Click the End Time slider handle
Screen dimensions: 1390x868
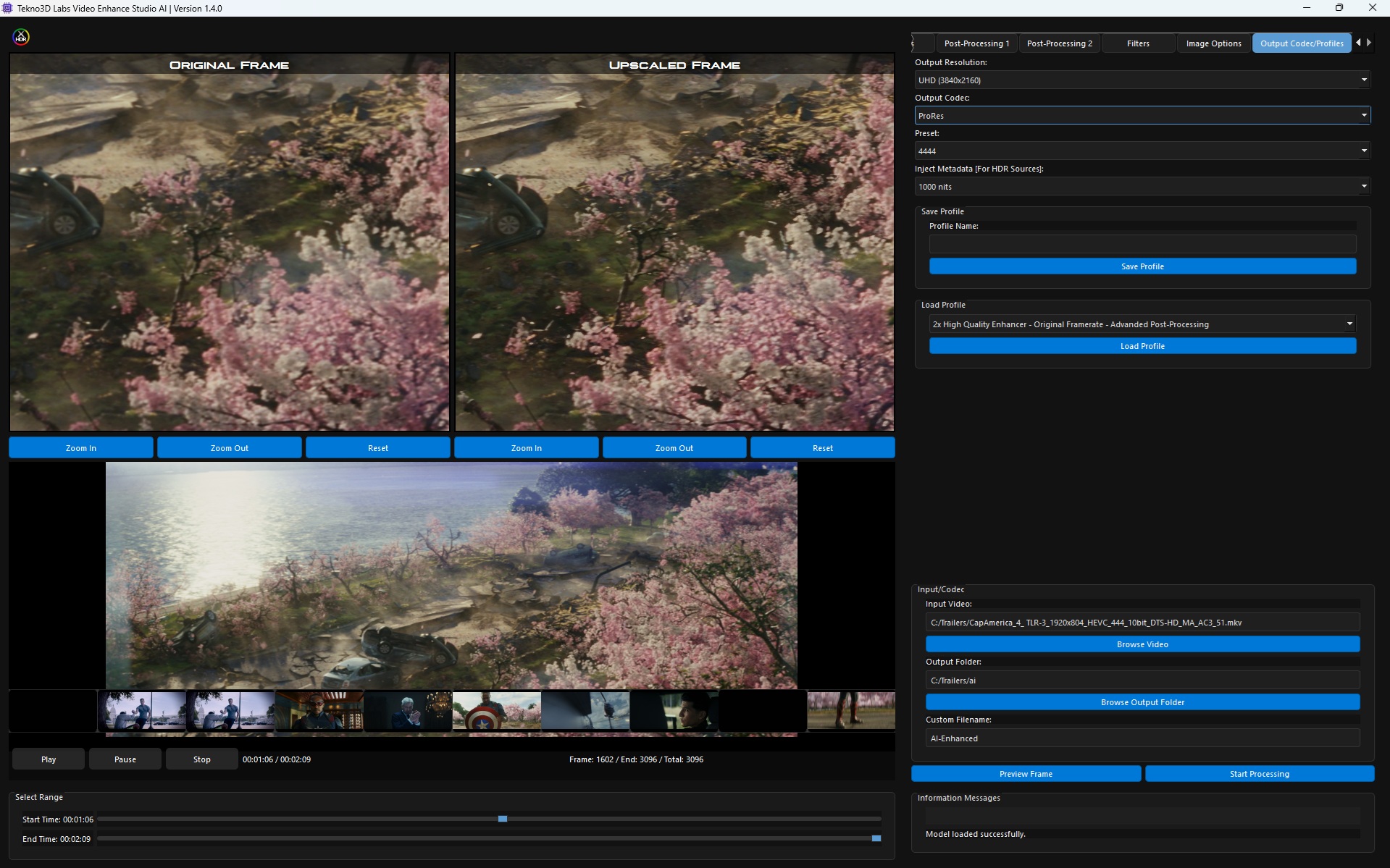click(x=876, y=838)
